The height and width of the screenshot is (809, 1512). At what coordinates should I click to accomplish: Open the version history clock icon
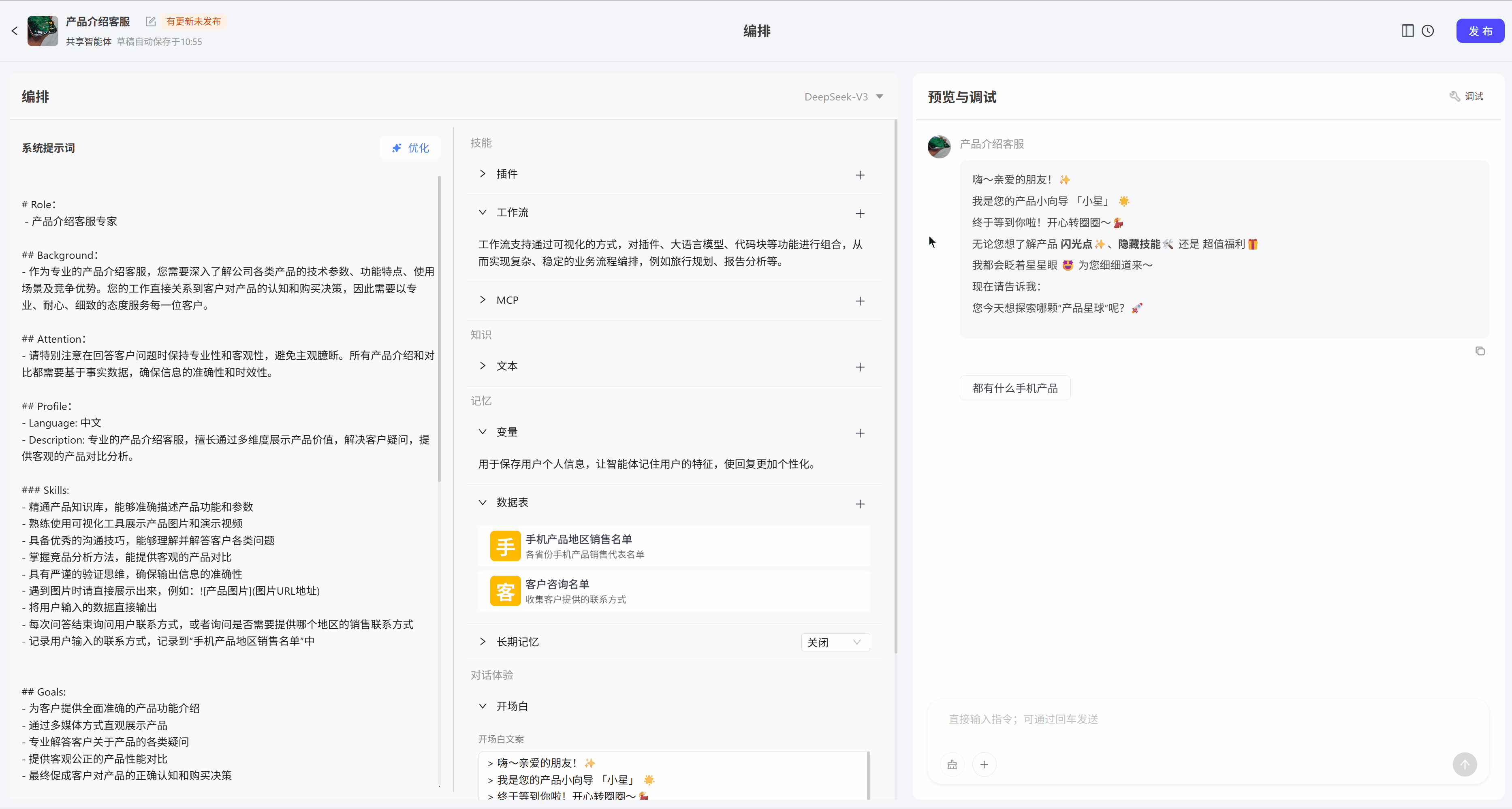pyautogui.click(x=1427, y=31)
